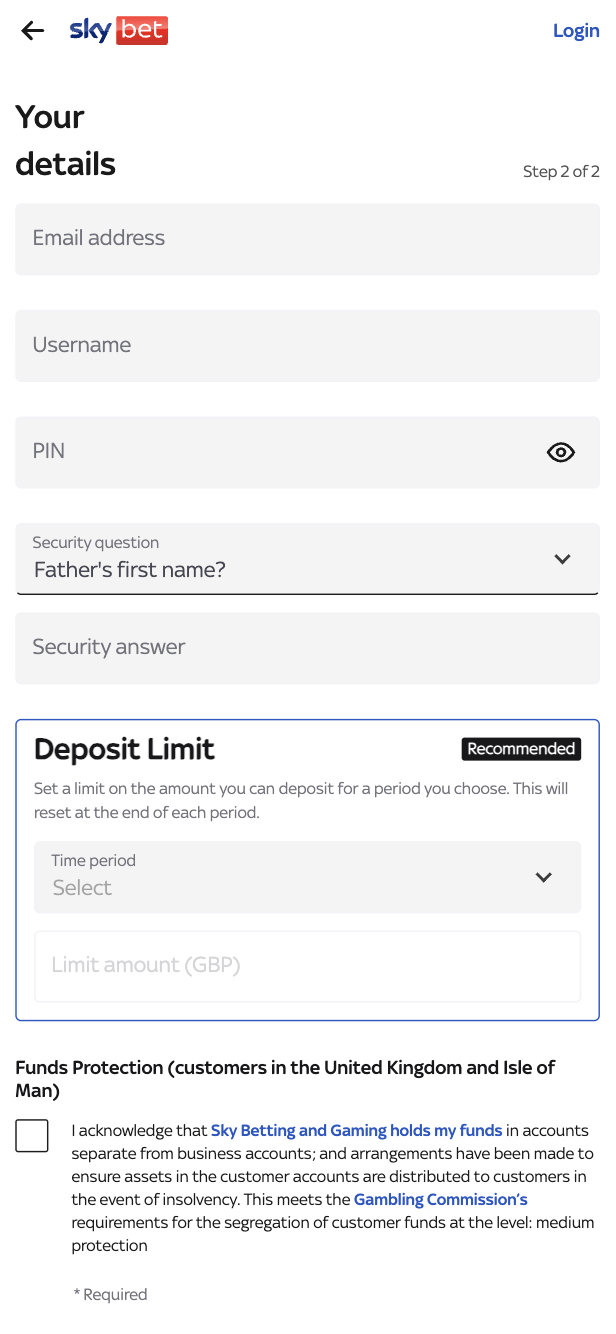This screenshot has width=616, height=1334.
Task: Open the Login link
Action: [x=576, y=31]
